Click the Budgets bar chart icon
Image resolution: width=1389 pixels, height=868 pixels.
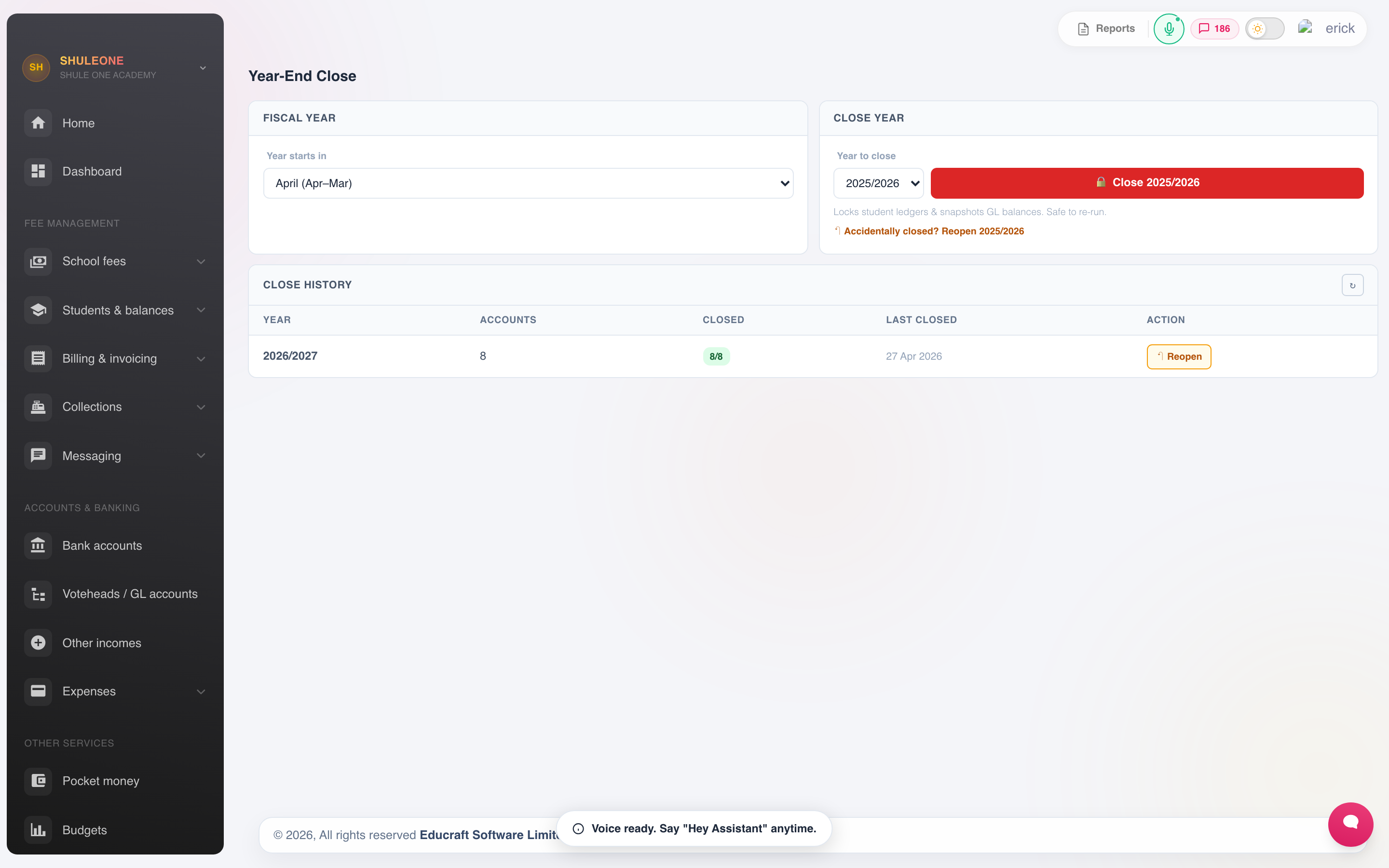tap(38, 830)
